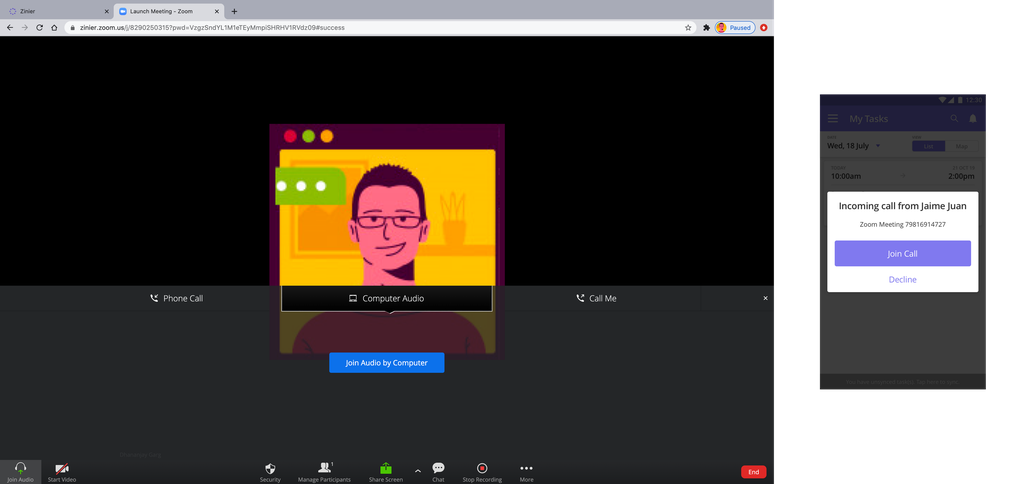Open the Security shield menu

pyautogui.click(x=270, y=468)
